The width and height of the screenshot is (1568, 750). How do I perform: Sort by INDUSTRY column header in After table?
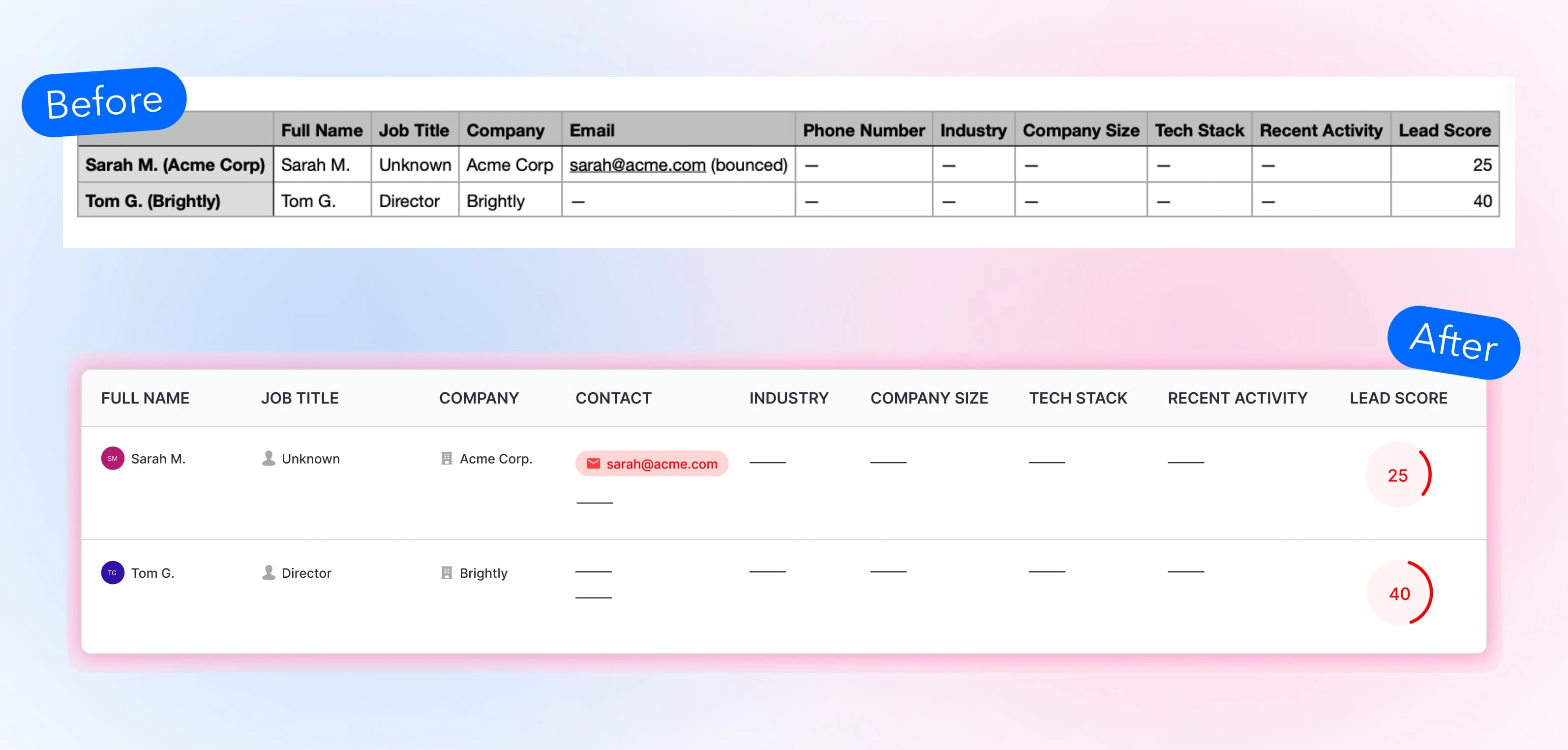click(789, 398)
